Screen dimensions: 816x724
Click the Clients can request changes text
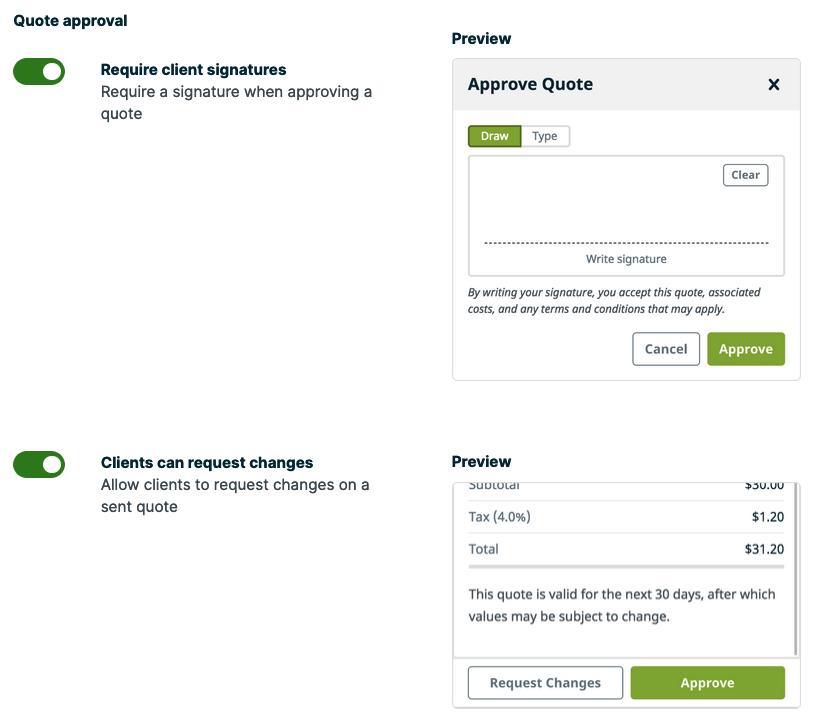click(x=207, y=462)
